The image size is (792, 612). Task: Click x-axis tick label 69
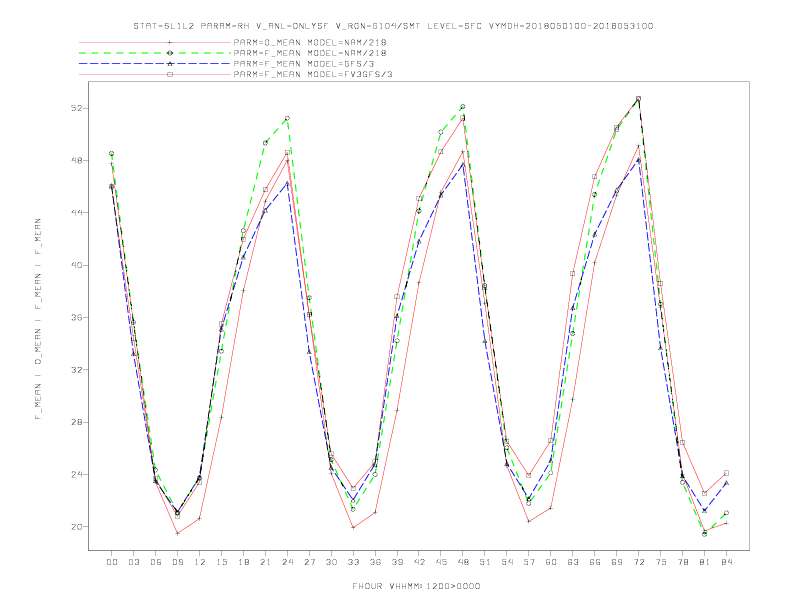click(x=617, y=562)
